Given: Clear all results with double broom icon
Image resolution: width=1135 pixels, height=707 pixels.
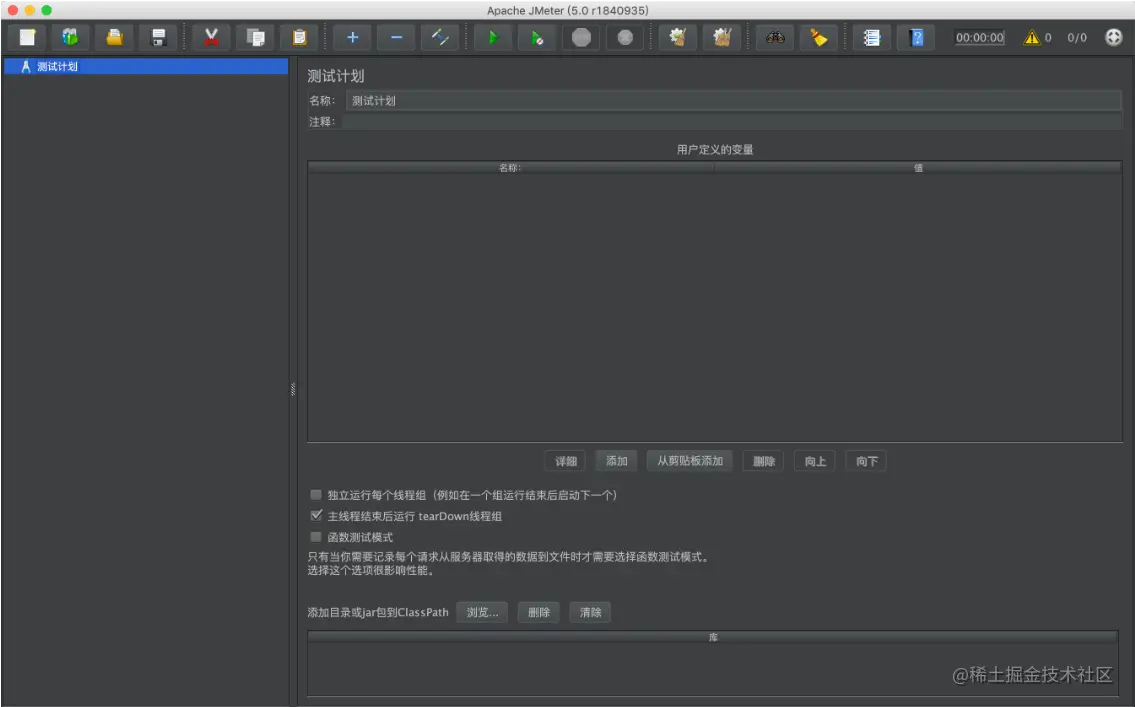Looking at the screenshot, I should pyautogui.click(x=722, y=38).
